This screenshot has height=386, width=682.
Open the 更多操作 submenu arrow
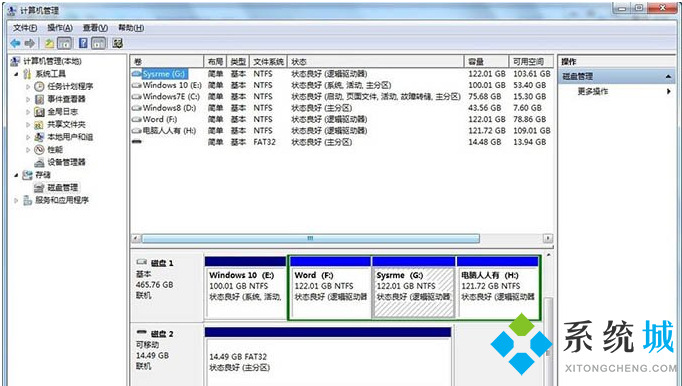(669, 91)
